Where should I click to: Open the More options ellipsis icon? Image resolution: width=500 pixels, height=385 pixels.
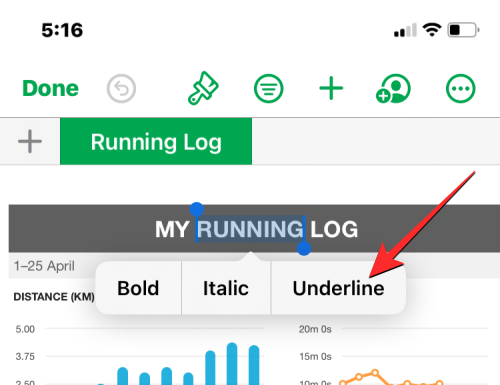pyautogui.click(x=460, y=89)
